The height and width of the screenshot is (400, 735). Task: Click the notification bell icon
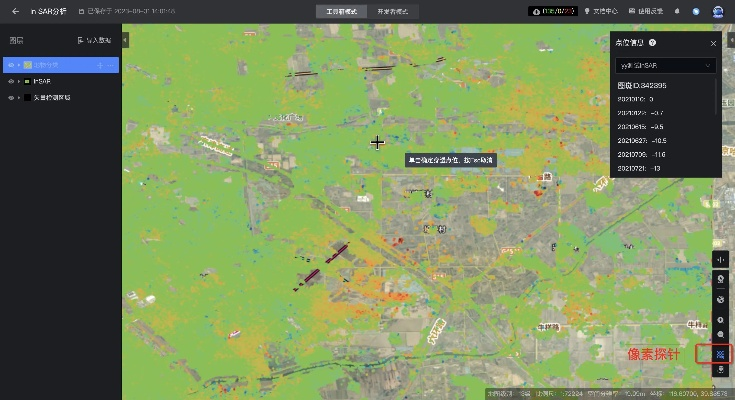point(678,12)
